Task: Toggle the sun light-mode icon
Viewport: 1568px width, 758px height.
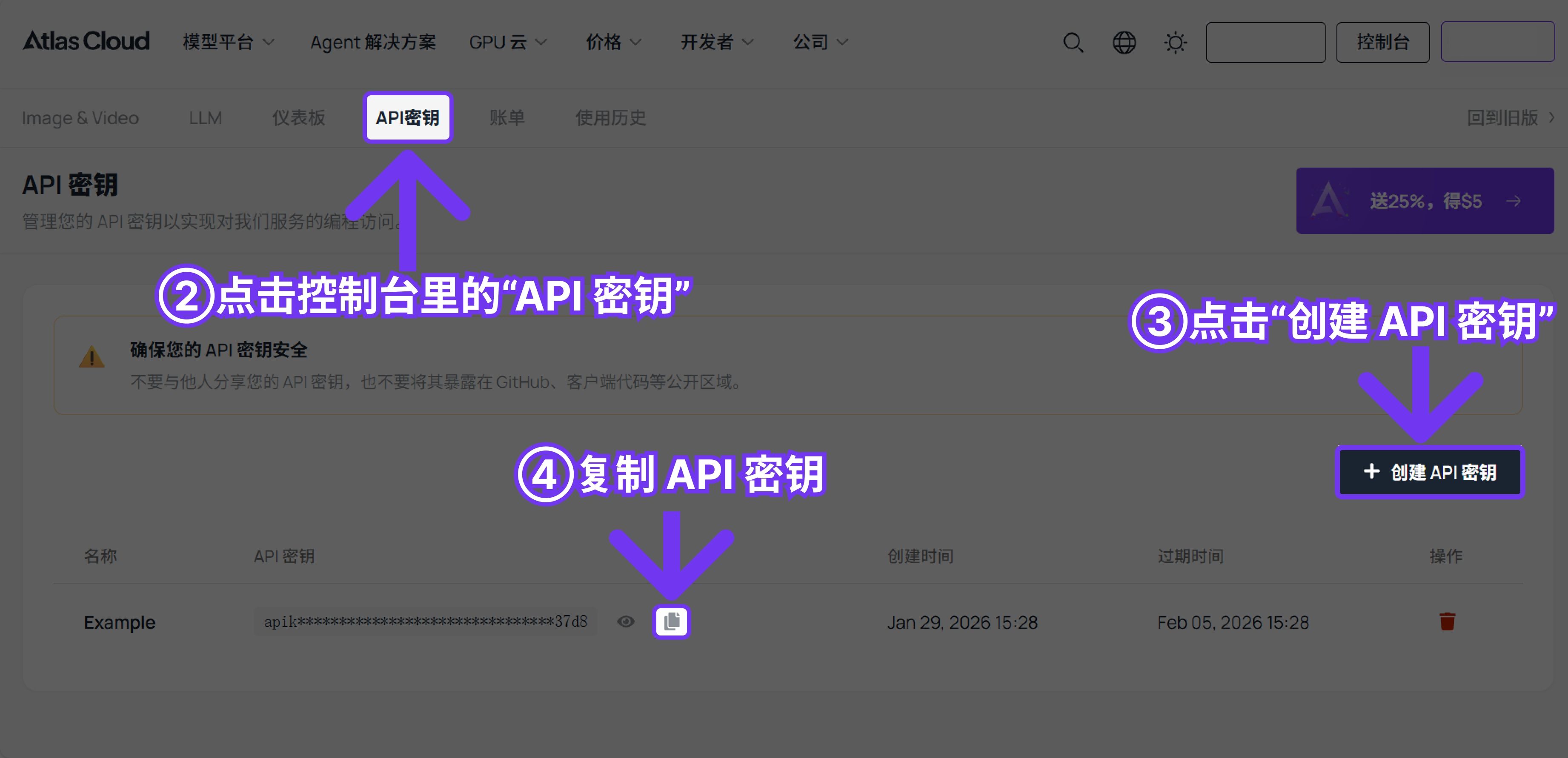Action: coord(1175,43)
